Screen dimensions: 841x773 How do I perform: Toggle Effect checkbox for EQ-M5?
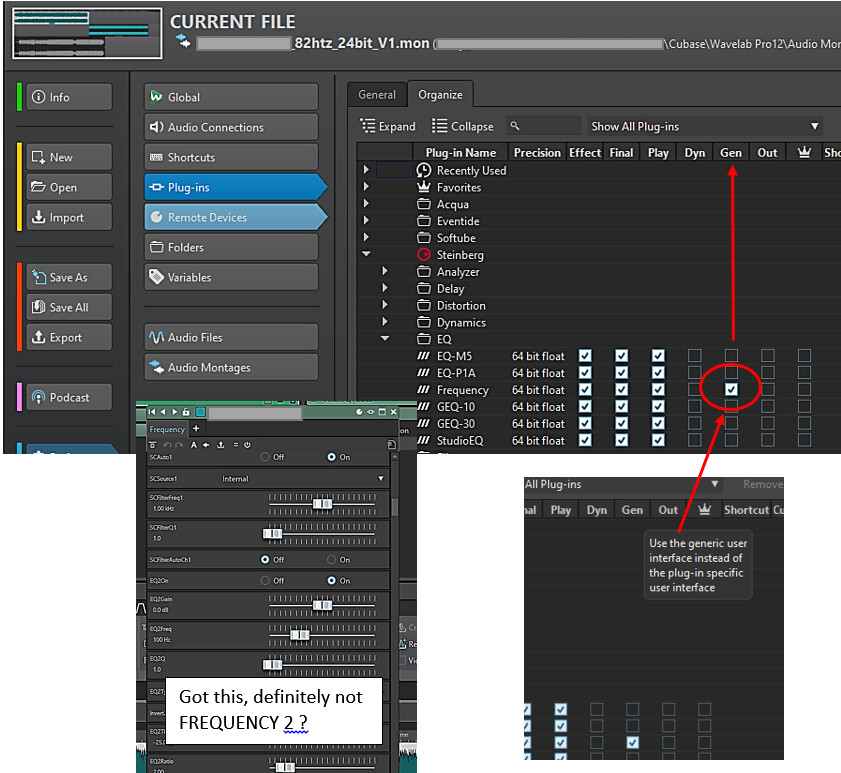585,356
